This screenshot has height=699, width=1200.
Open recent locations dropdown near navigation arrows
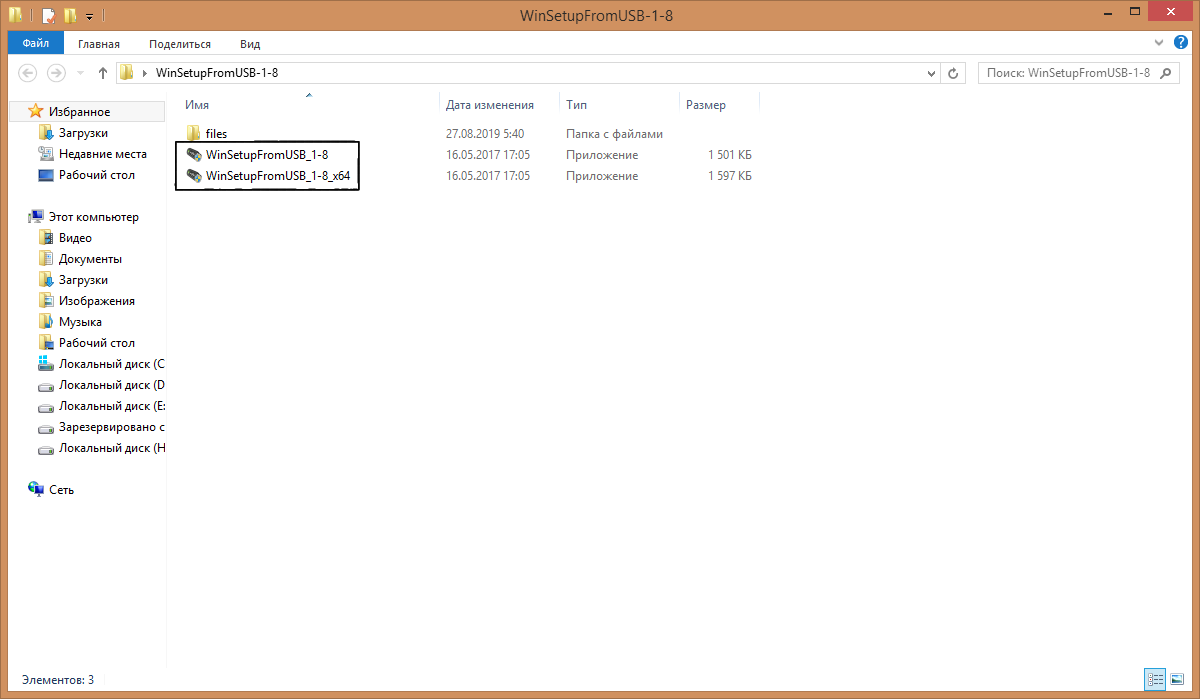80,73
